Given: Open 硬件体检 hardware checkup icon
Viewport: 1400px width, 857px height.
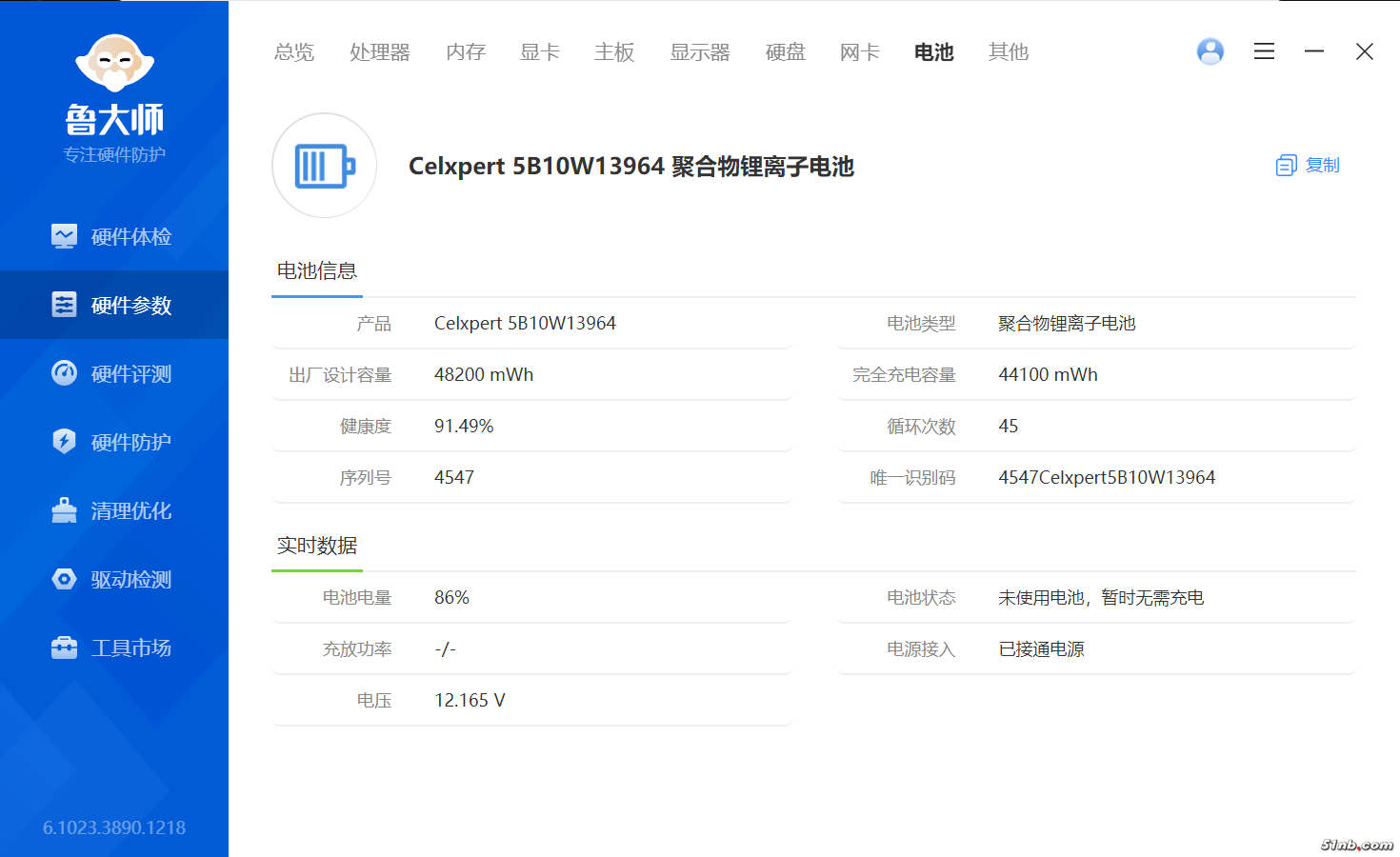Looking at the screenshot, I should 64,236.
